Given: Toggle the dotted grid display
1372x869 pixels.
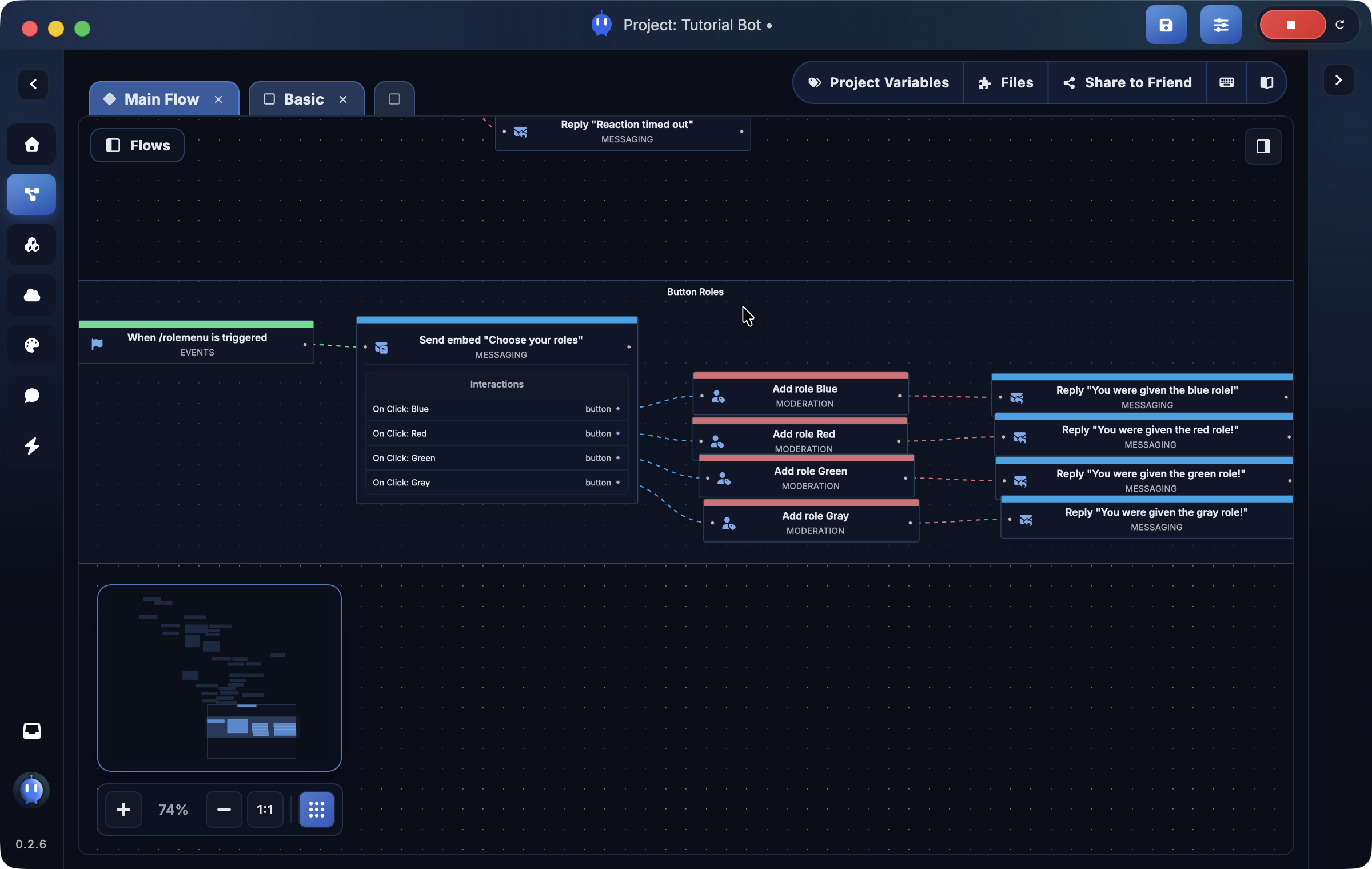Looking at the screenshot, I should (317, 810).
